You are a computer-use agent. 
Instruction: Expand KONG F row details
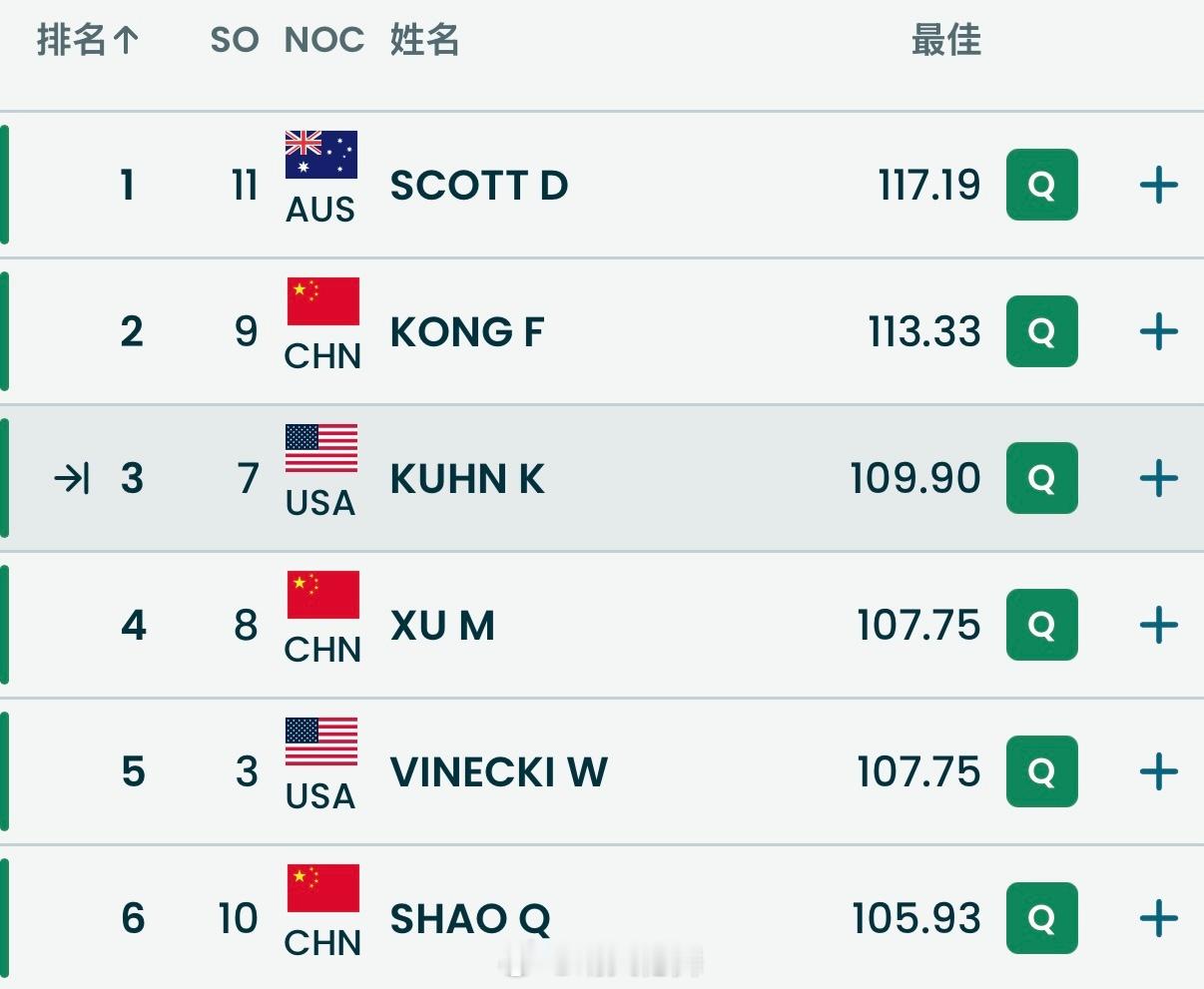pyautogui.click(x=1158, y=331)
